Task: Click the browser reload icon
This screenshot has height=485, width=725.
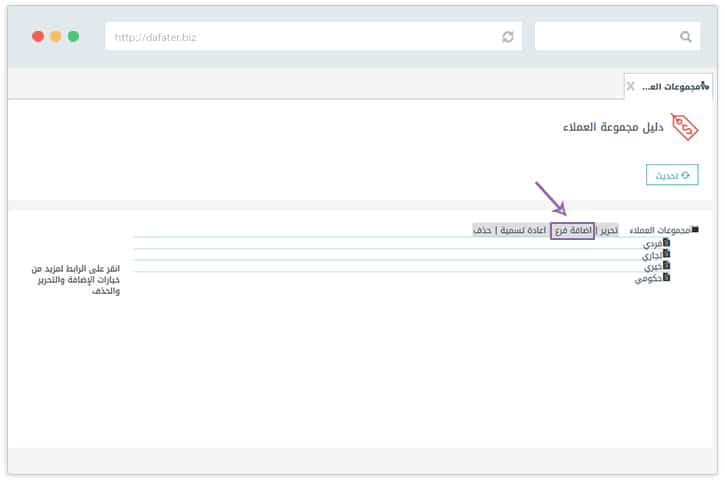Action: (508, 37)
